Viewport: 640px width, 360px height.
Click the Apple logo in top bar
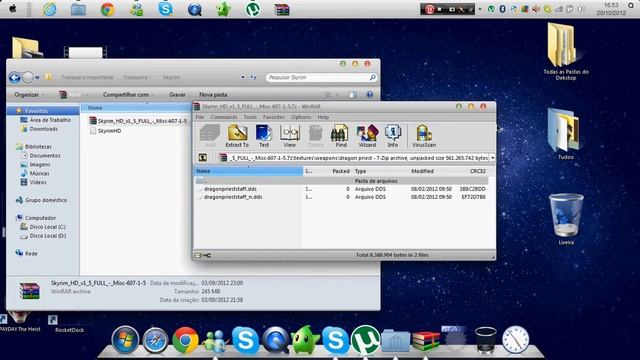[13, 9]
